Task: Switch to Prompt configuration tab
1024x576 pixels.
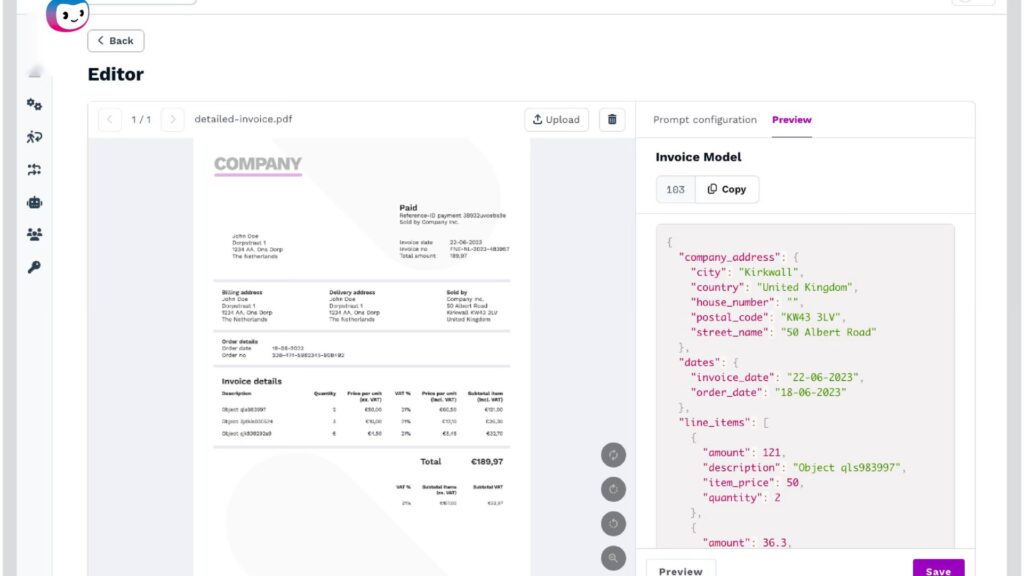Action: [x=705, y=120]
